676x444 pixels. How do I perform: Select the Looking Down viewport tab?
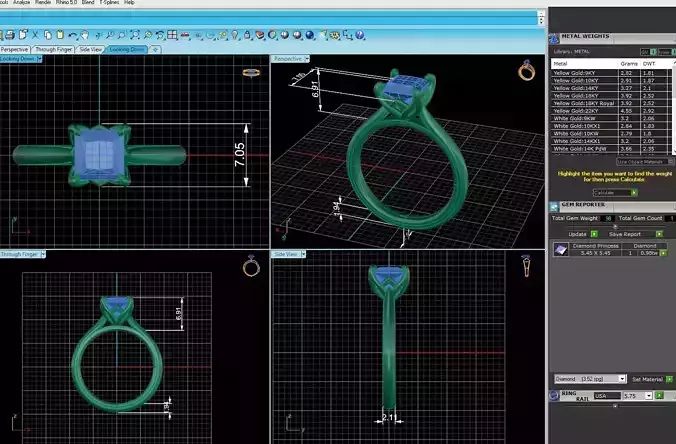[x=127, y=50]
